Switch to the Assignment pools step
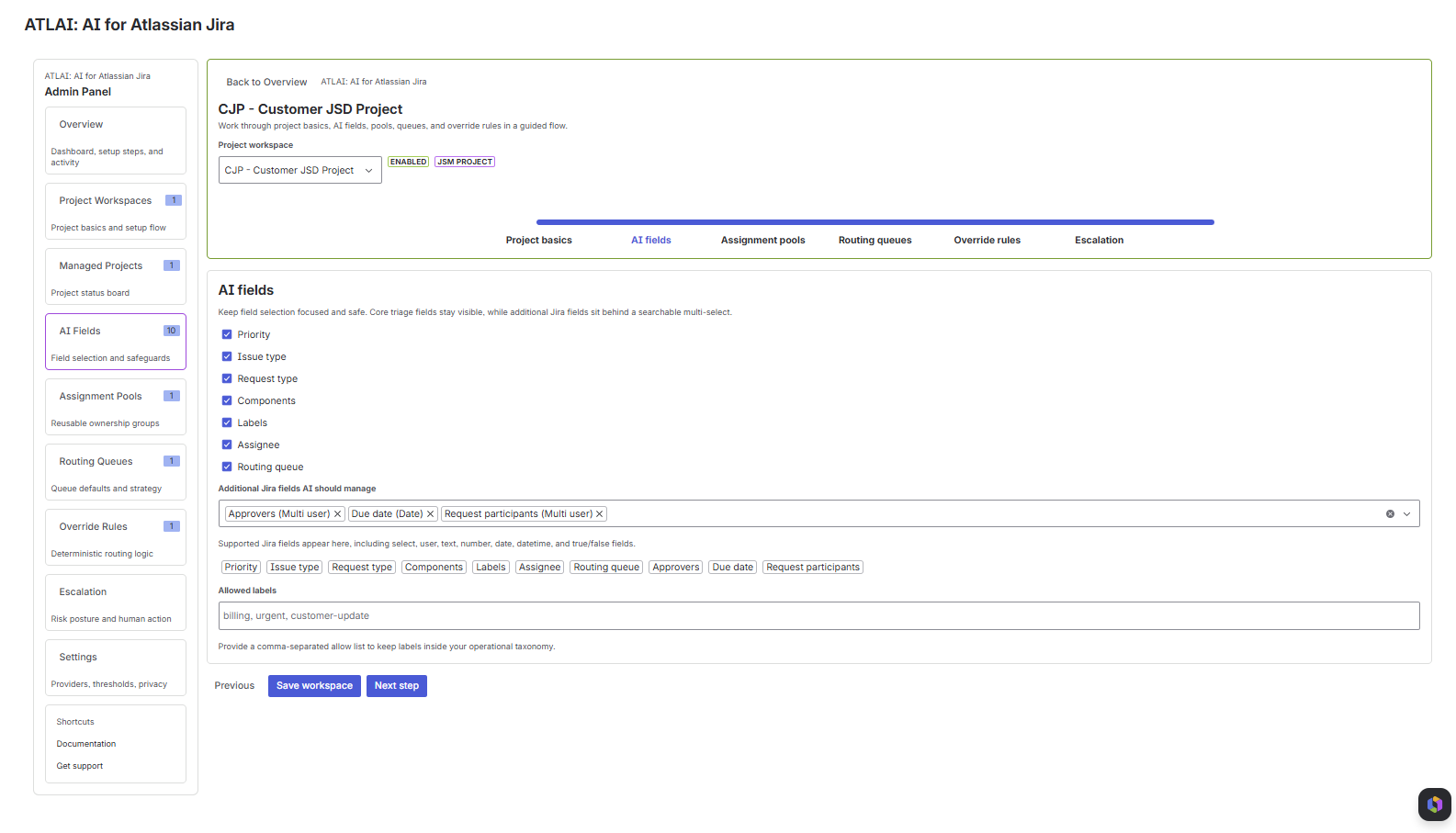1456x833 pixels. coord(762,241)
